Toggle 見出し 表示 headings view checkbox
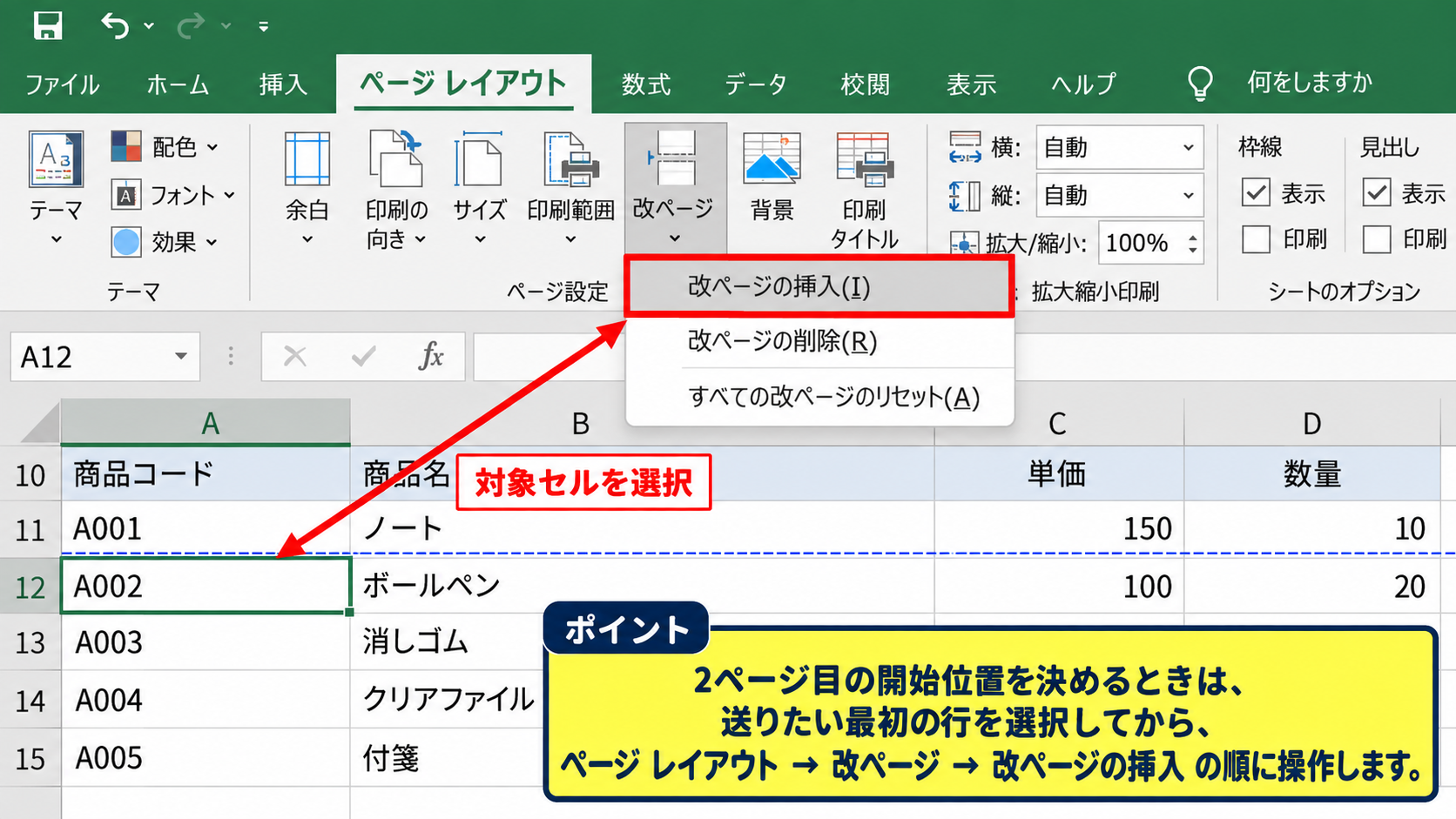 point(1377,192)
